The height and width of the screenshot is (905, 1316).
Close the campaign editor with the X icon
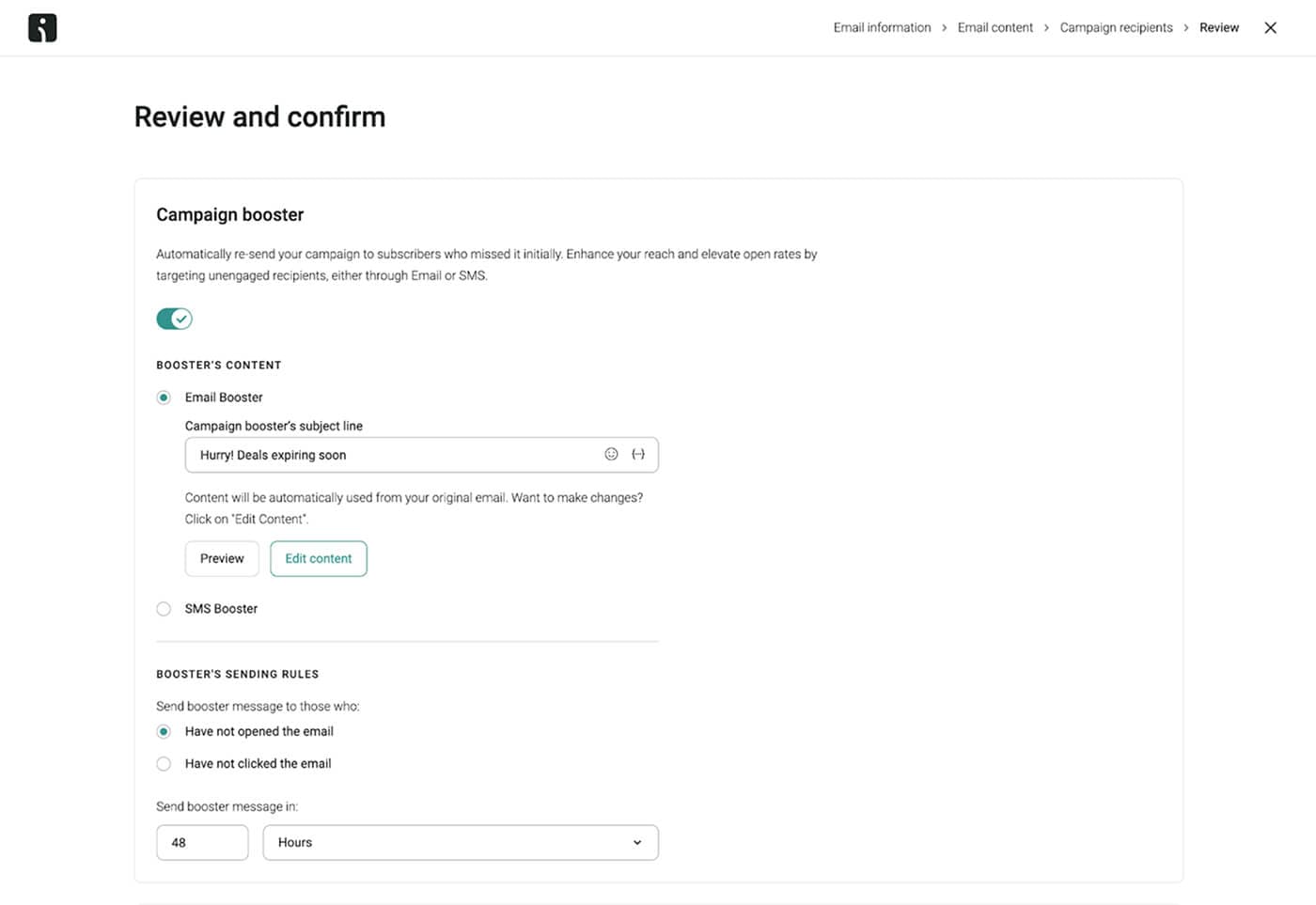(x=1270, y=27)
